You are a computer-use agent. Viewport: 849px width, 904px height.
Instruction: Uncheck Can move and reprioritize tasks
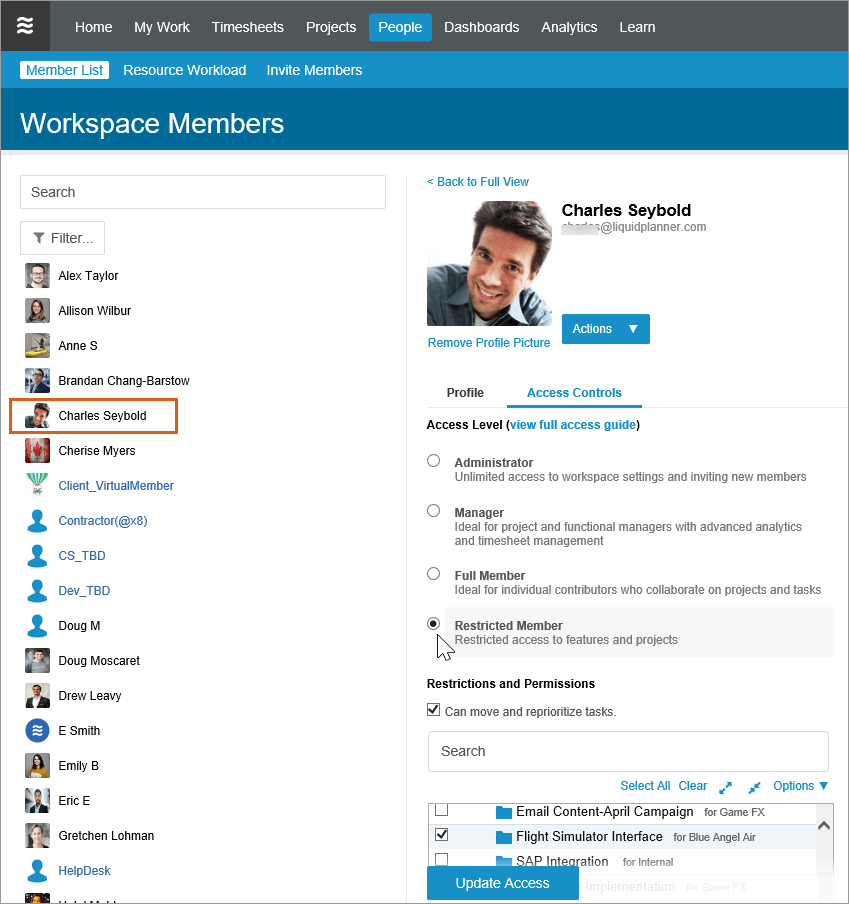[433, 710]
